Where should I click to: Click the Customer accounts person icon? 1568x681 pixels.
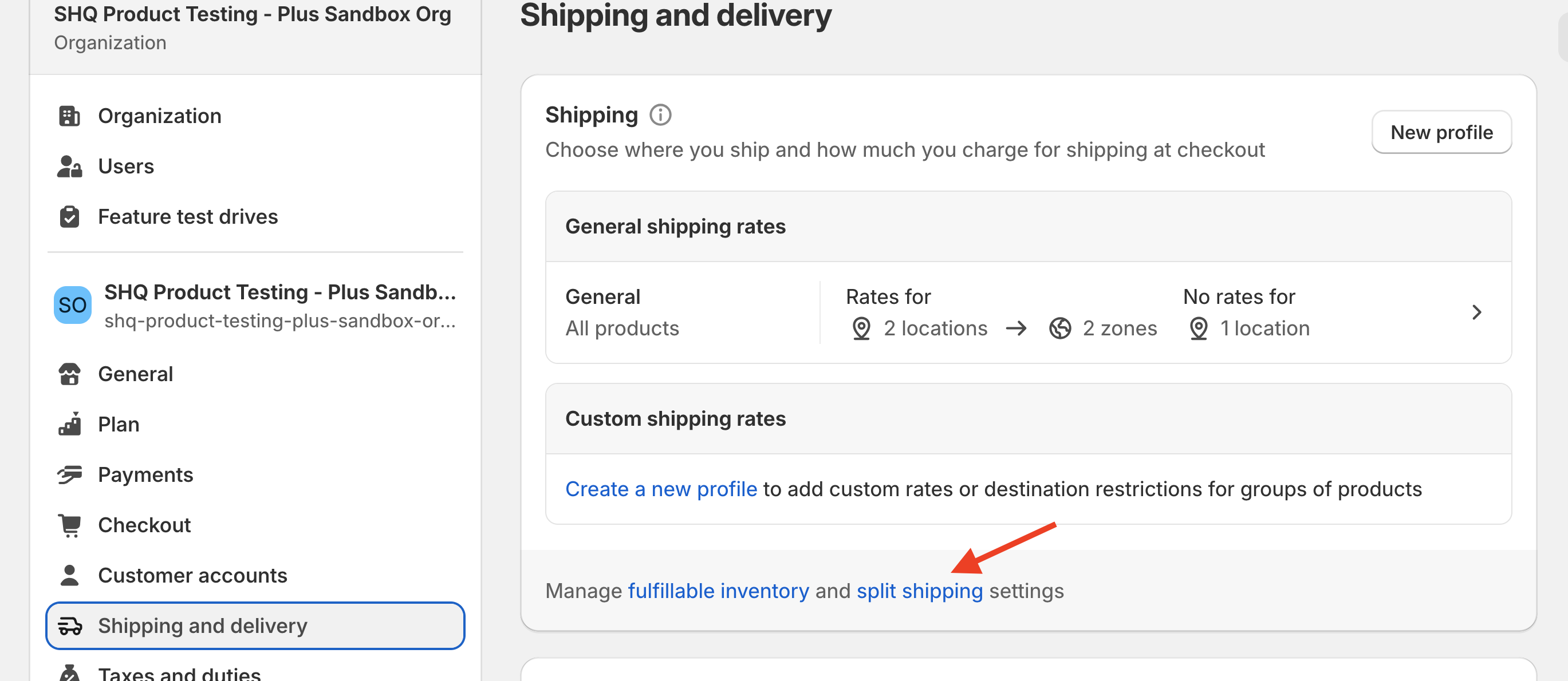point(69,575)
